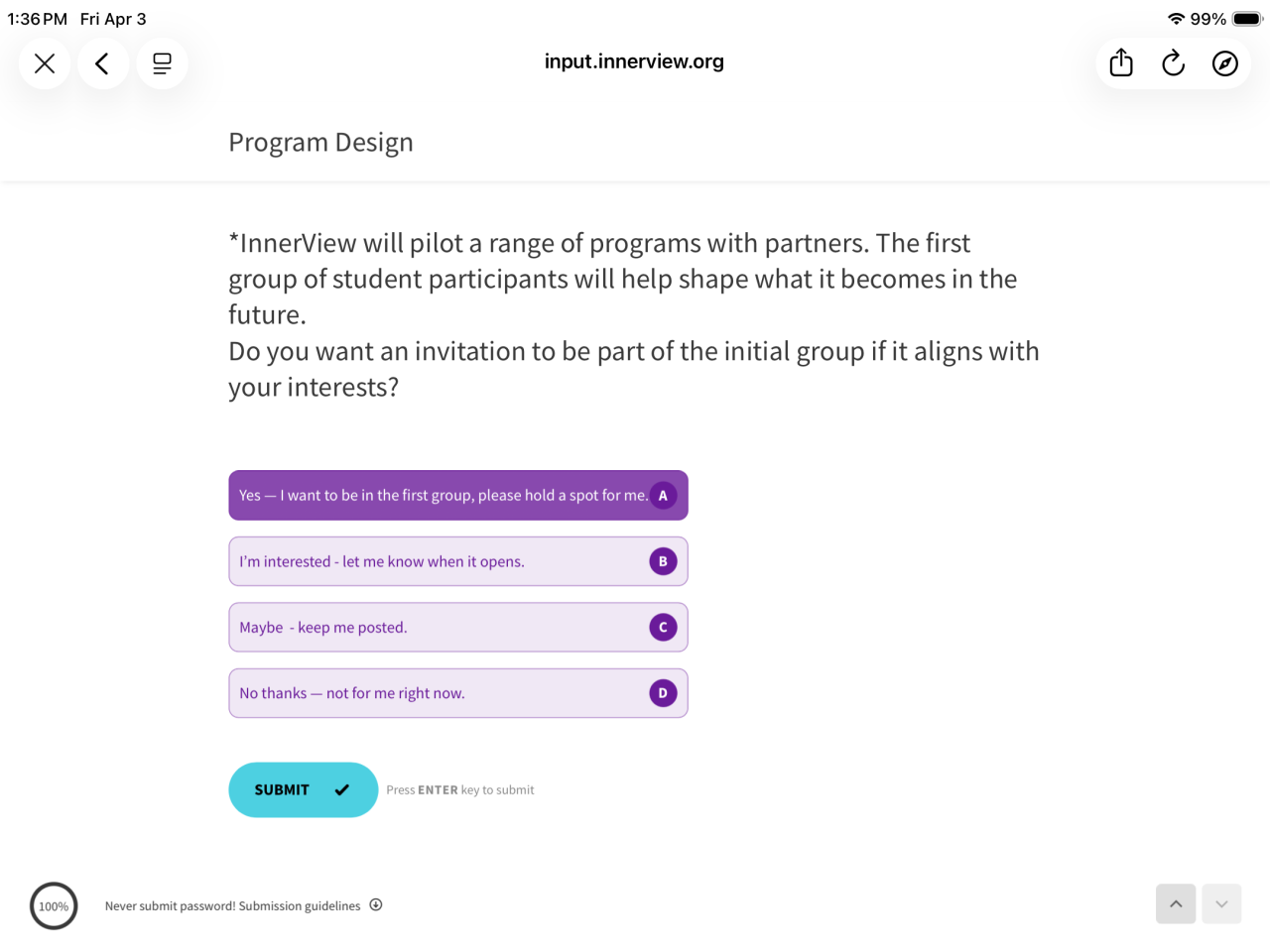The width and height of the screenshot is (1270, 952).
Task: Go back using the left chevron
Action: [102, 64]
